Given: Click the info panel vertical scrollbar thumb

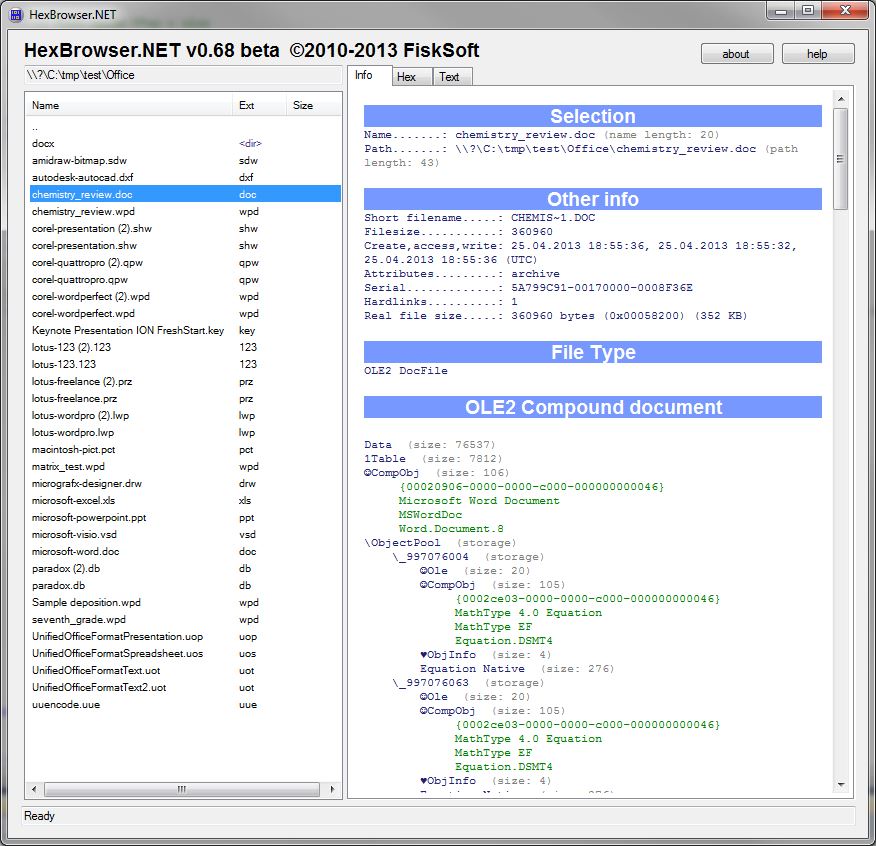Looking at the screenshot, I should (840, 159).
